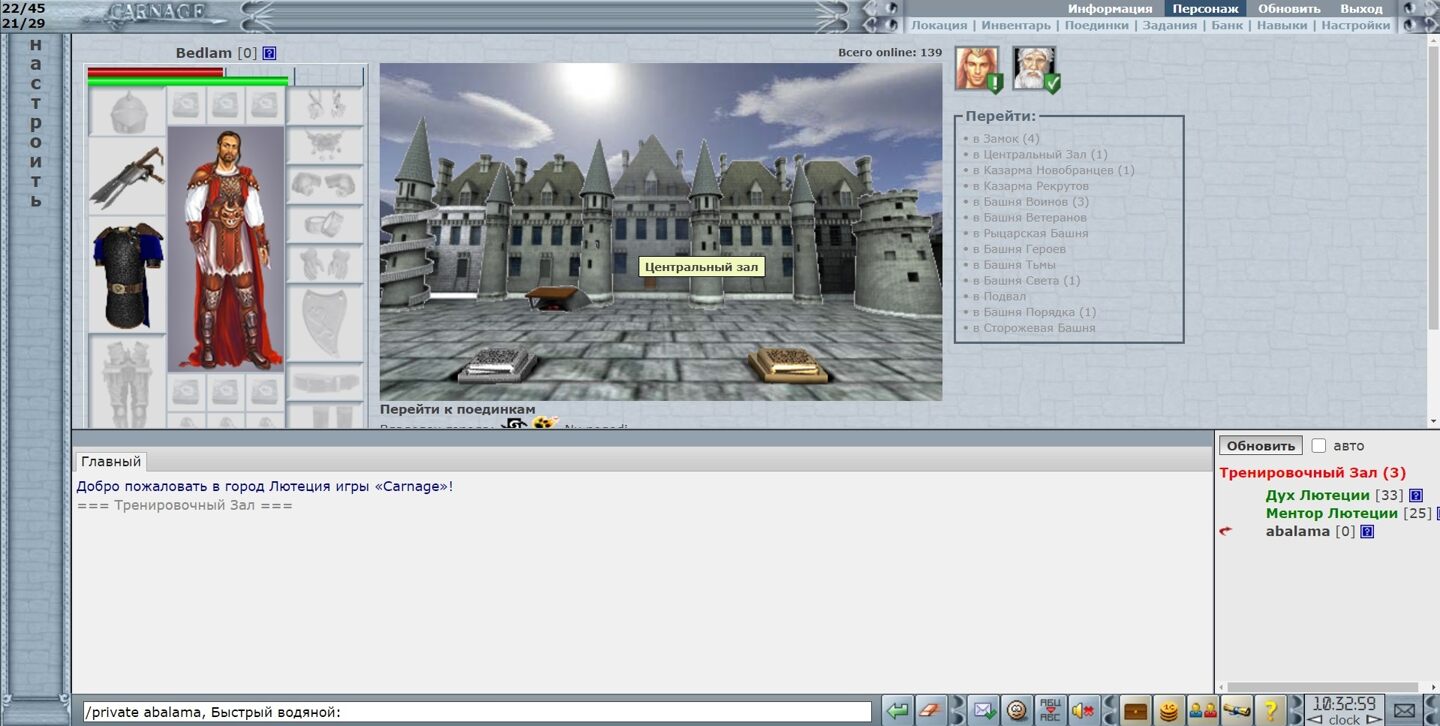Open the mail envelope beside the clock
The height and width of the screenshot is (726, 1440).
pos(1404,710)
